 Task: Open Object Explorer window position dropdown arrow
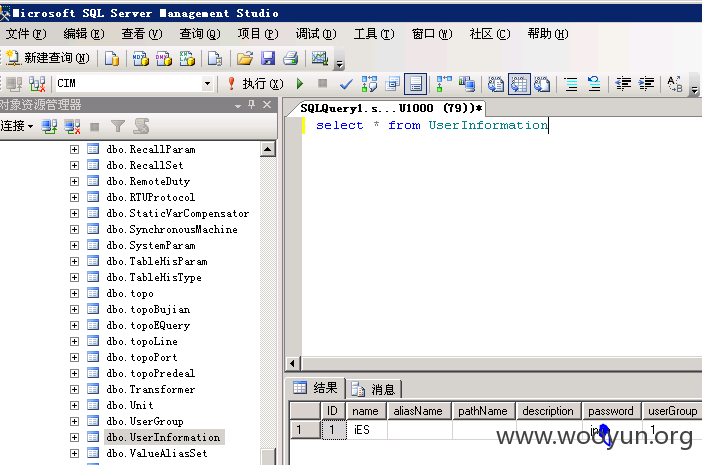point(238,106)
